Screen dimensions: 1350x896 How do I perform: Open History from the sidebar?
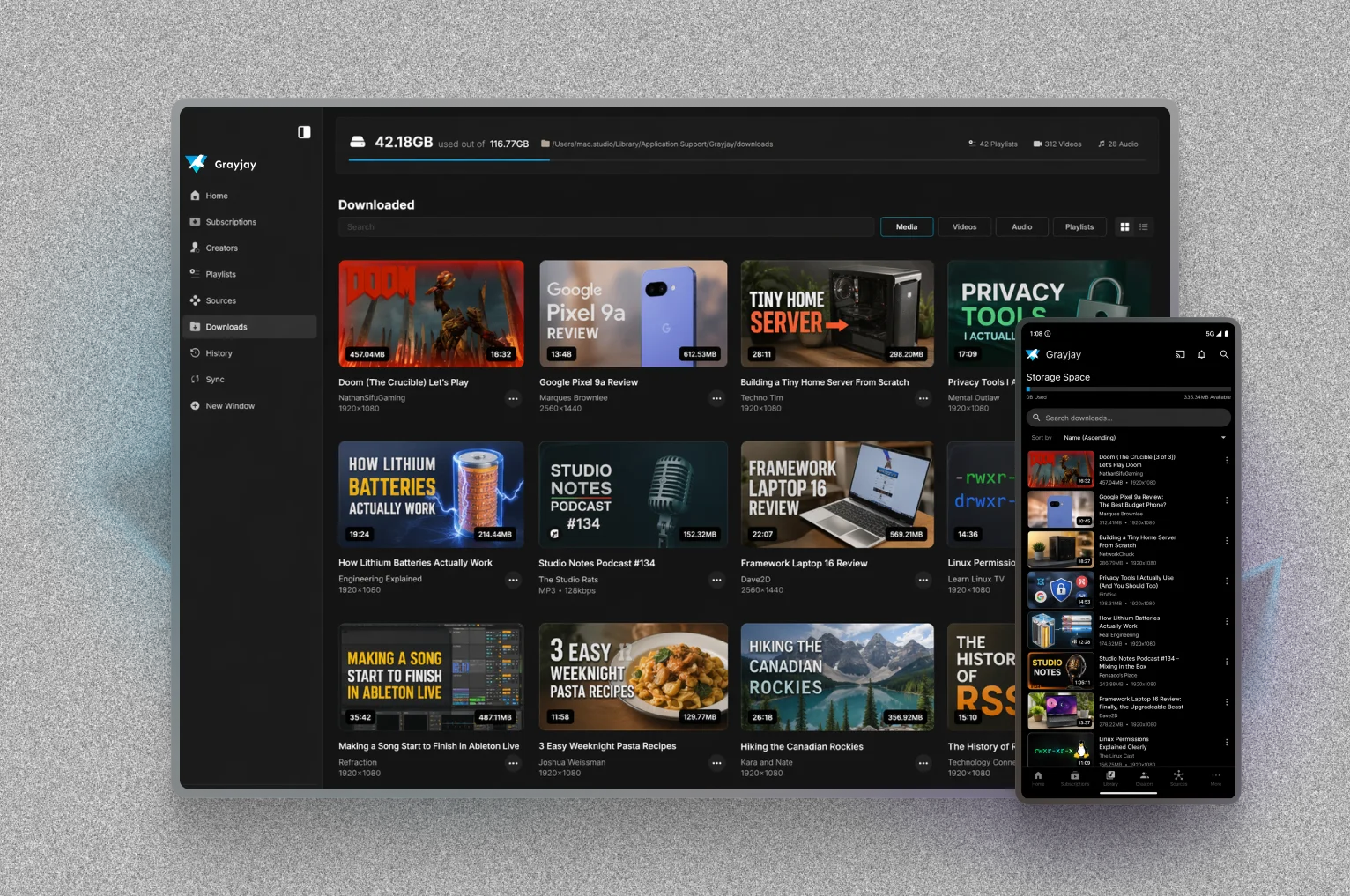219,353
